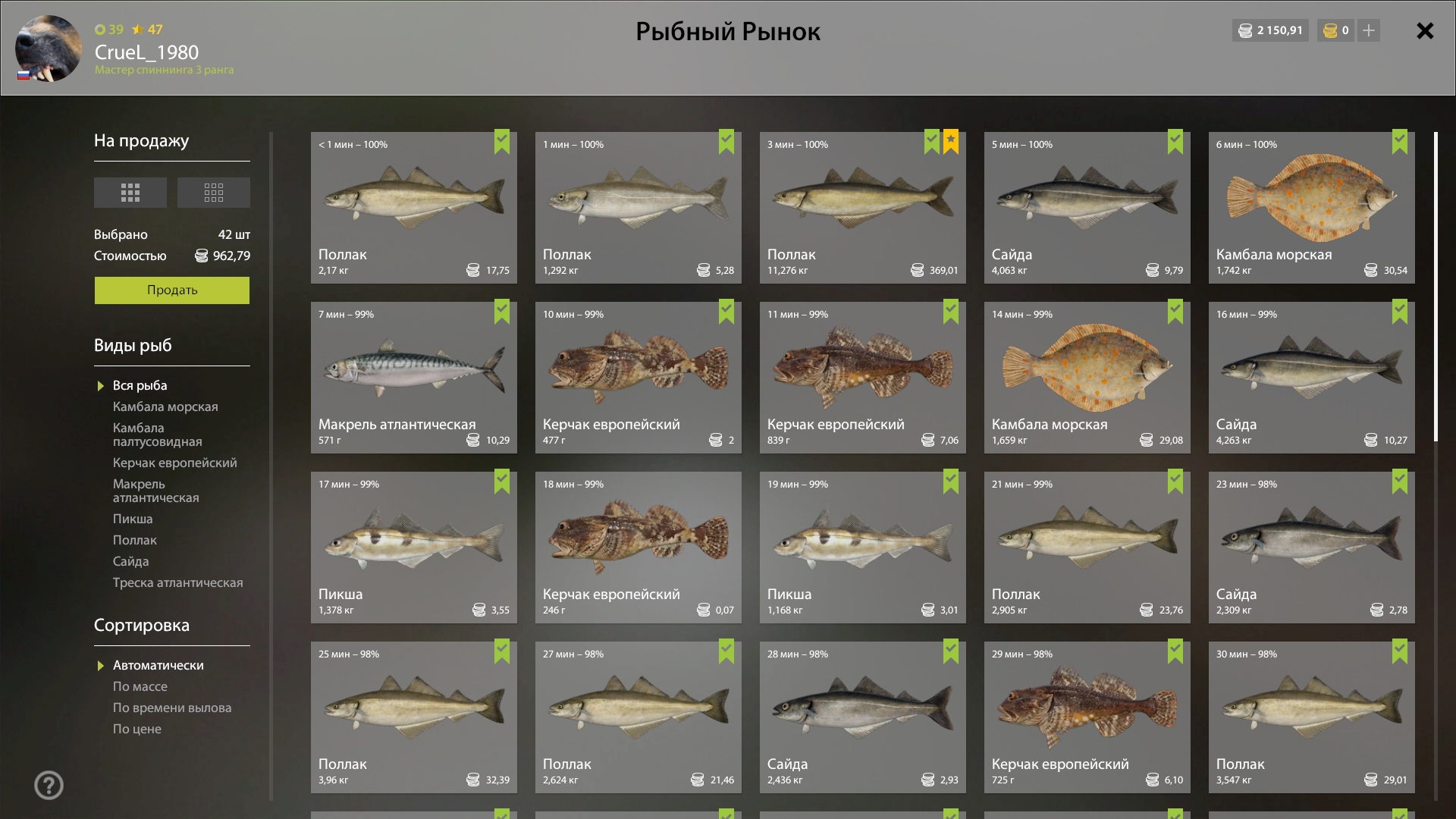Choose the По времени вылова sorting option
Screen dimensions: 1456x819
[172, 708]
